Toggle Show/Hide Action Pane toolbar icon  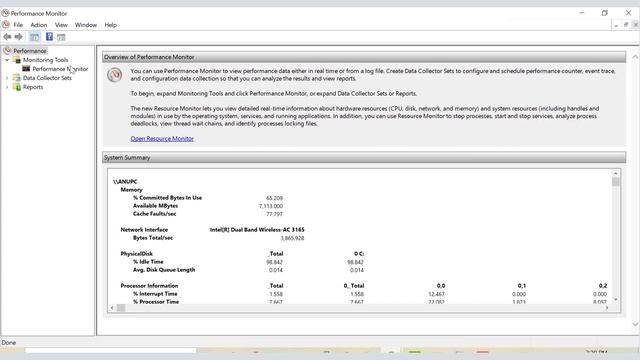click(x=61, y=37)
